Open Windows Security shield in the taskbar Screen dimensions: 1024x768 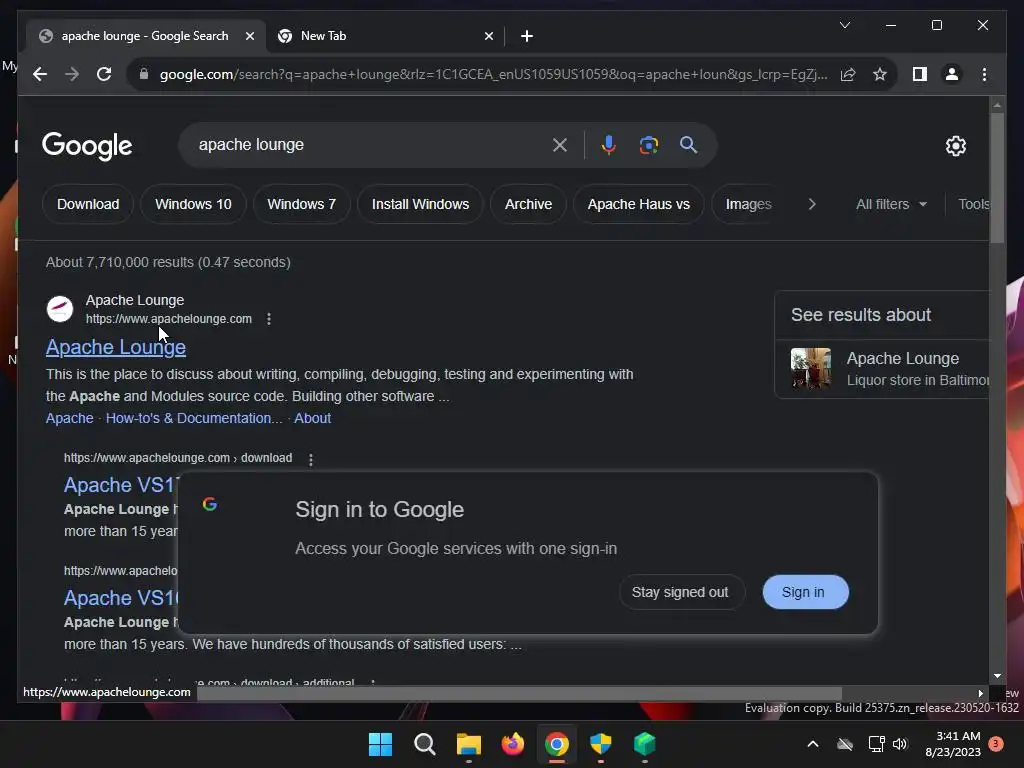click(x=600, y=744)
